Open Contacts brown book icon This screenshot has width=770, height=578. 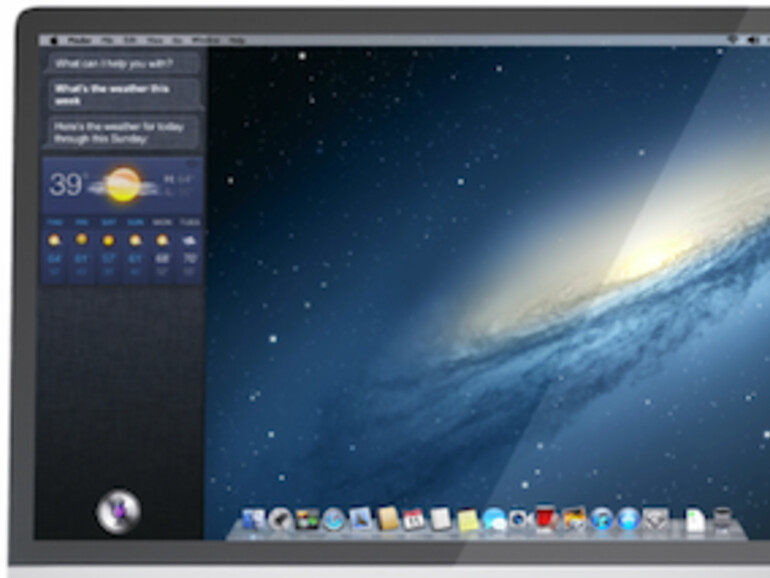[387, 520]
